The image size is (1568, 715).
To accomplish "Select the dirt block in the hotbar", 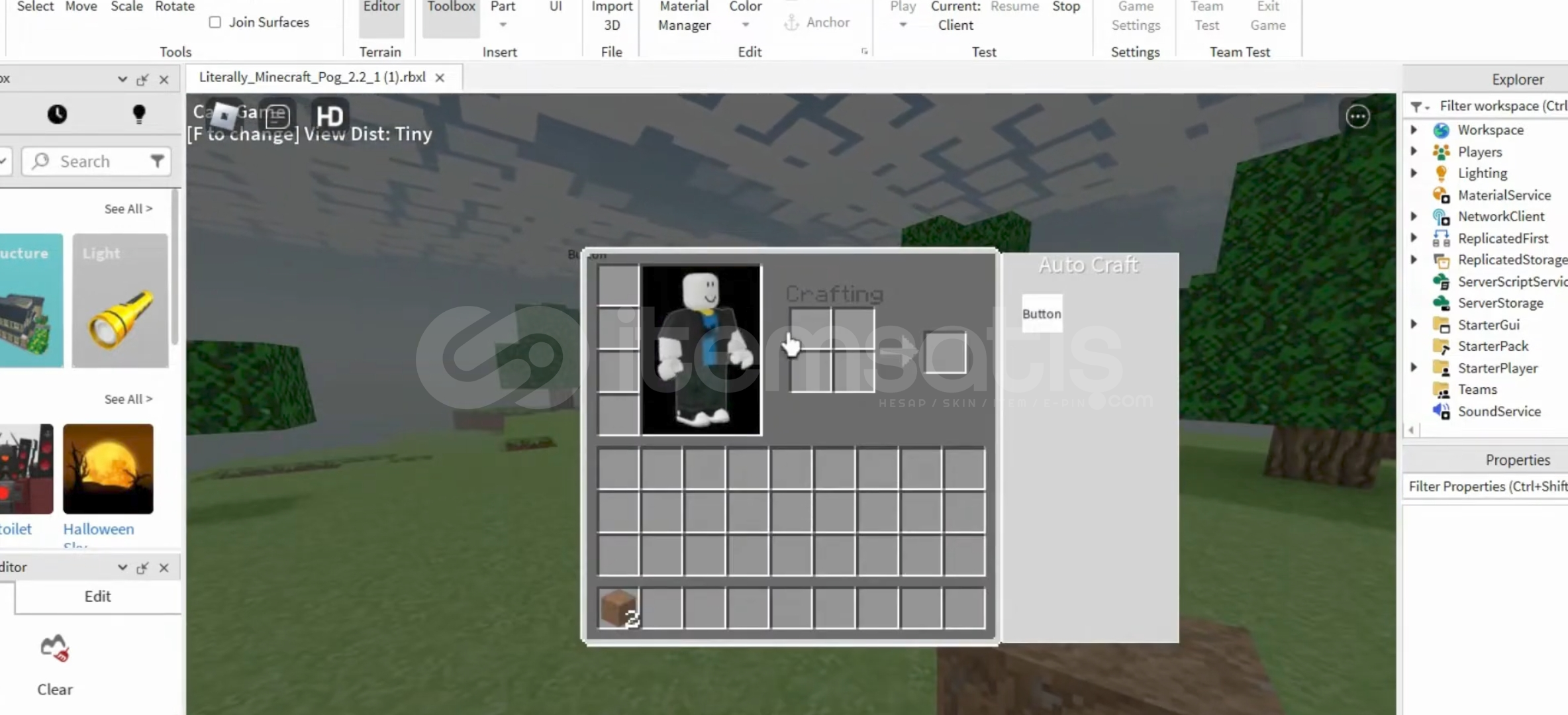I will coord(618,608).
